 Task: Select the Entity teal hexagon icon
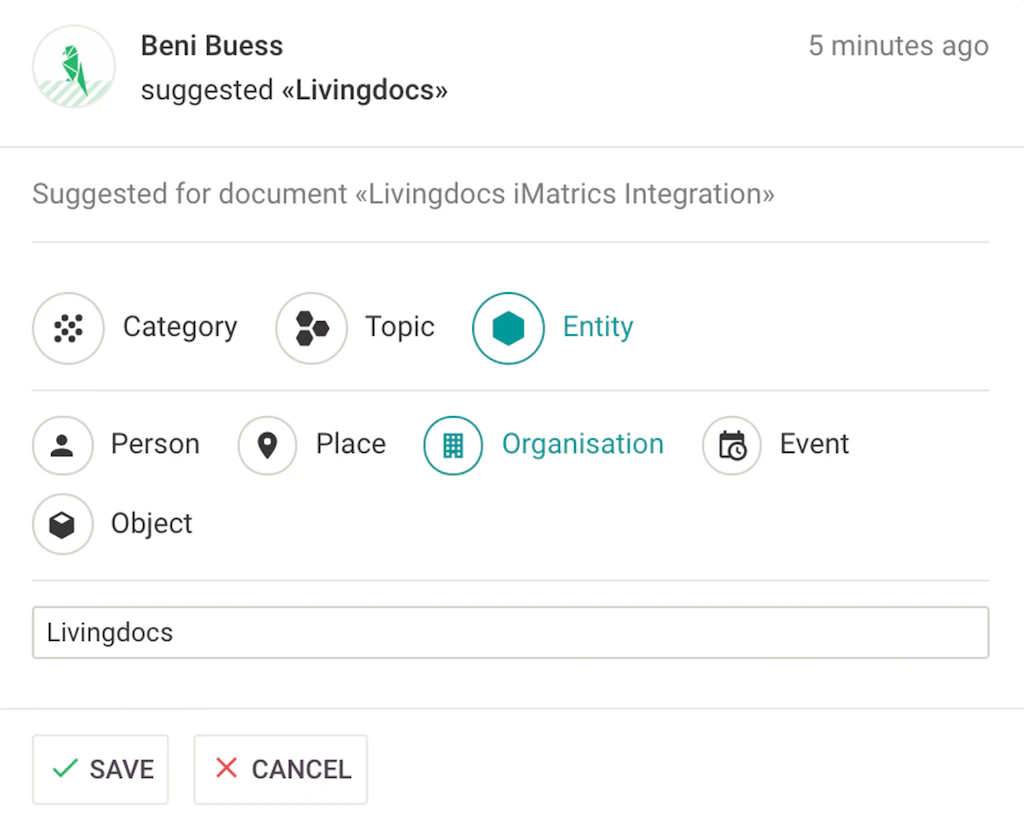[508, 328]
